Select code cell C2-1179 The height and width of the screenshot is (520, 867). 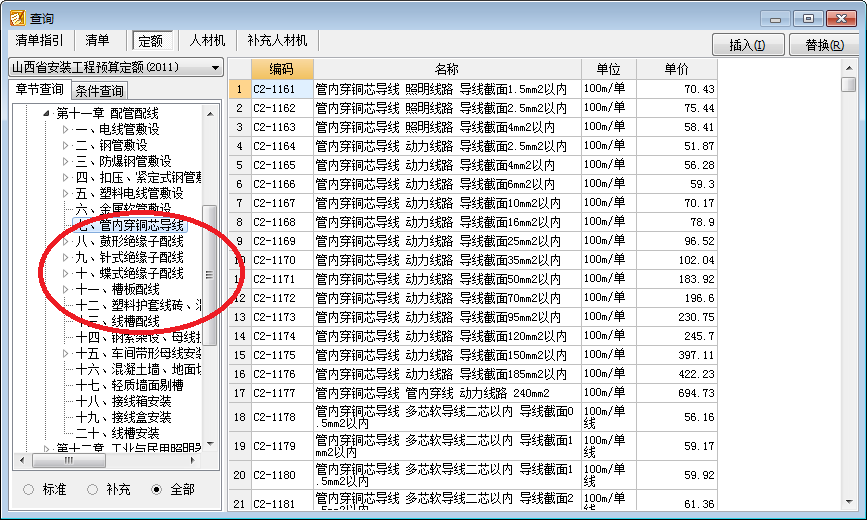(x=282, y=446)
